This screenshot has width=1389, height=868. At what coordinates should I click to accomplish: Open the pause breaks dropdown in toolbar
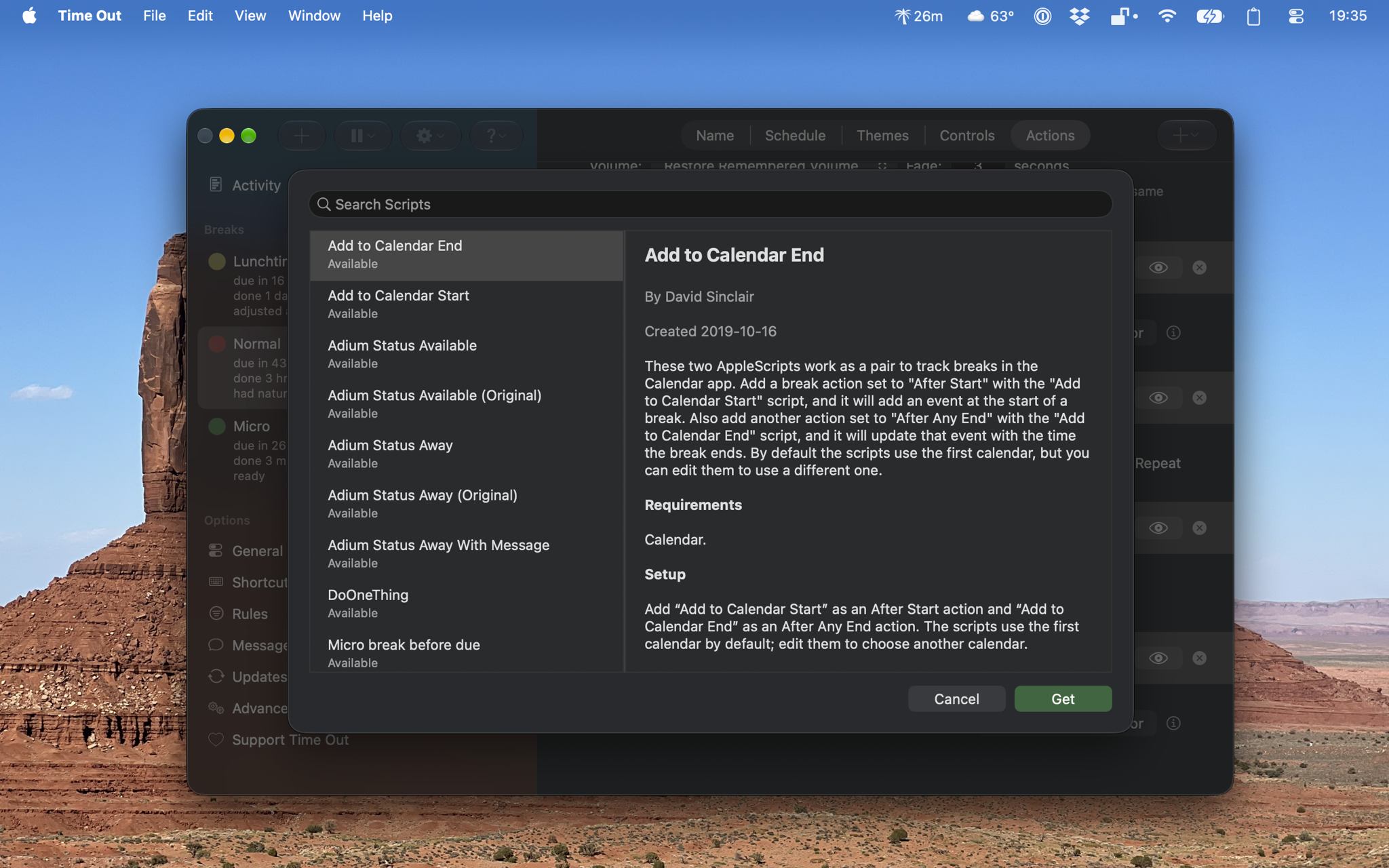(363, 136)
